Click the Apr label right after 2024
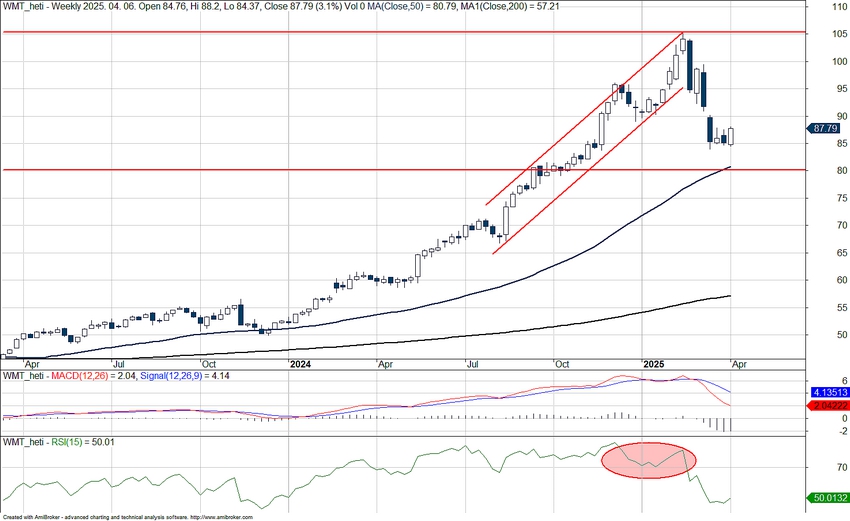Image resolution: width=850 pixels, height=521 pixels. point(385,364)
